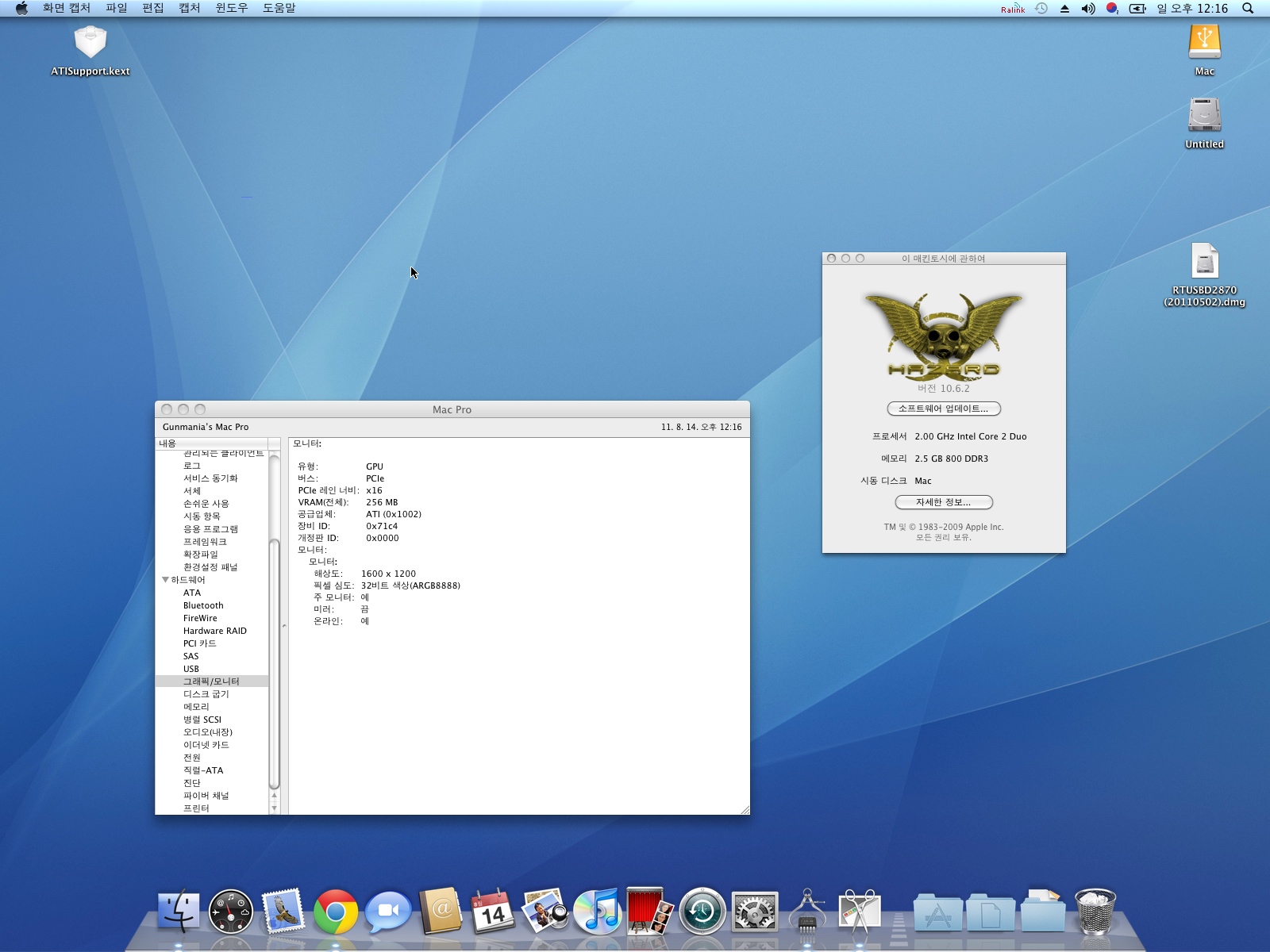Open the Downloads stack in the dock
This screenshot has height=952, width=1270.
[1043, 911]
